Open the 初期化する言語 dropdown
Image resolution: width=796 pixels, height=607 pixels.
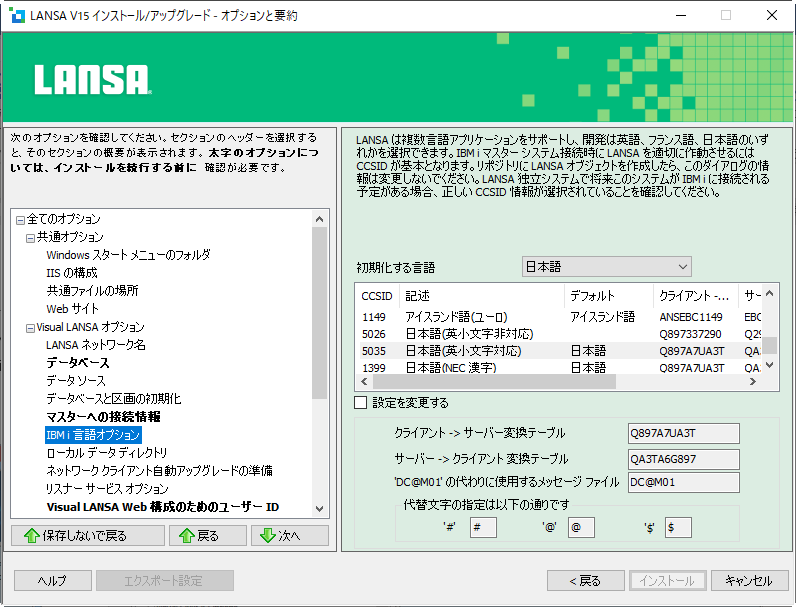pos(607,266)
